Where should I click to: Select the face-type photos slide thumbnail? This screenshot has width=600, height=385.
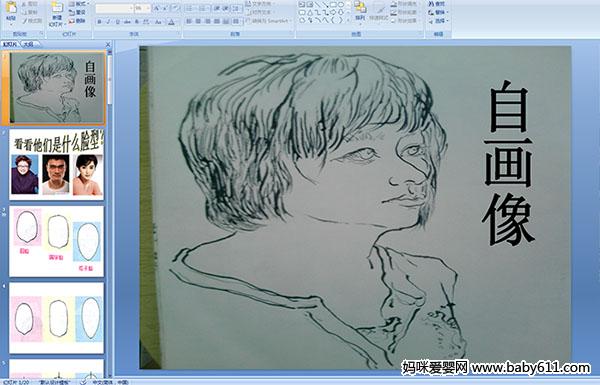pyautogui.click(x=57, y=165)
